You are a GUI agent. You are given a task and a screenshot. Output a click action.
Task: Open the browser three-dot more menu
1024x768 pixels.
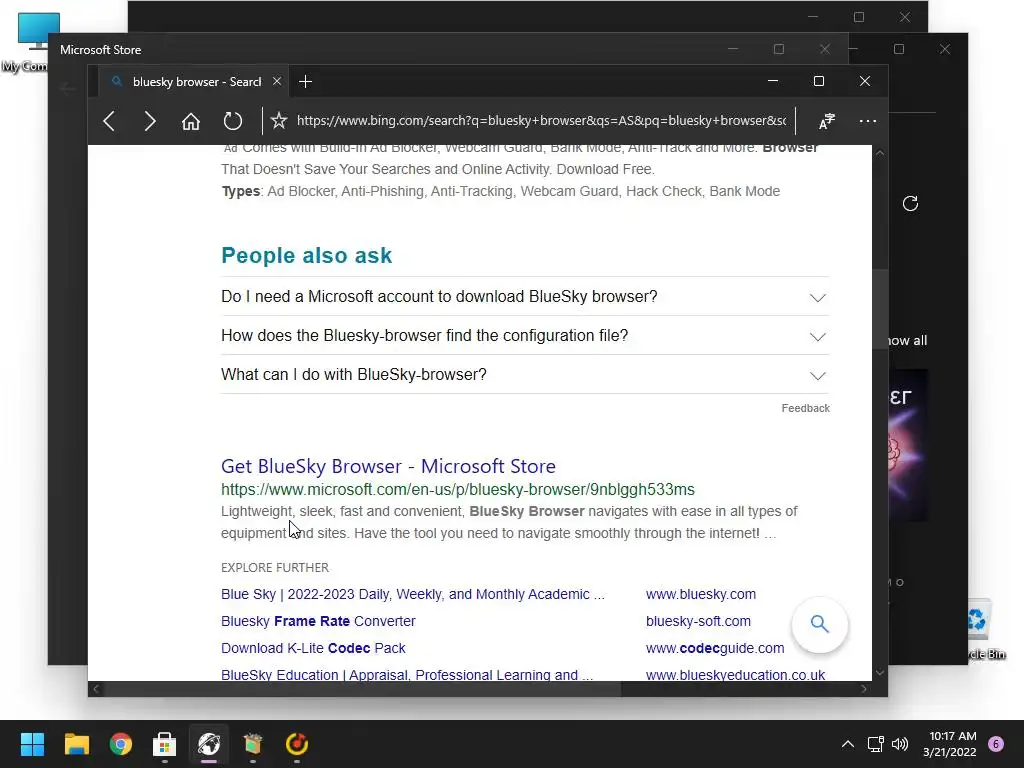click(x=867, y=121)
